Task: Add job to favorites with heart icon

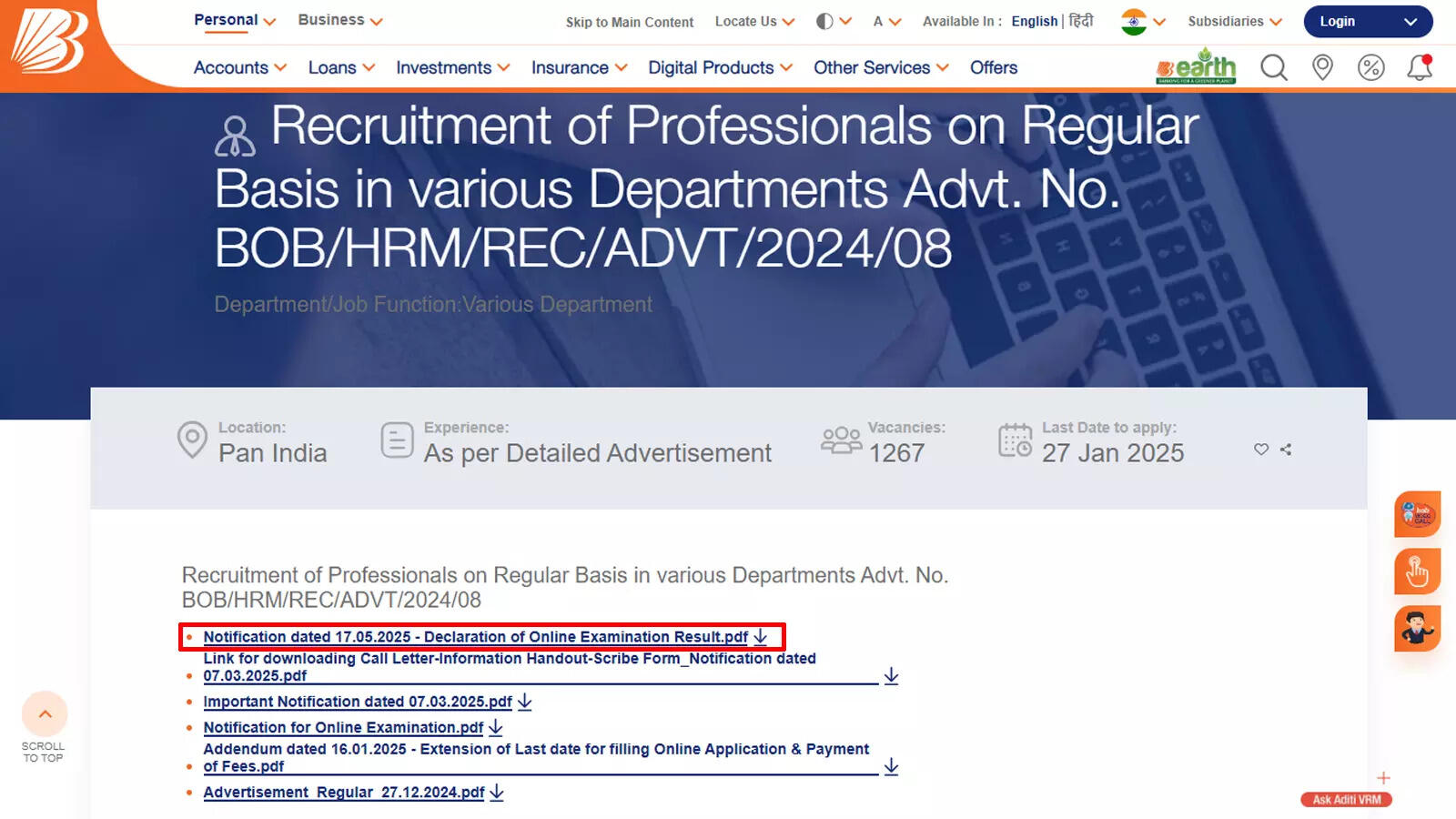Action: click(x=1261, y=450)
